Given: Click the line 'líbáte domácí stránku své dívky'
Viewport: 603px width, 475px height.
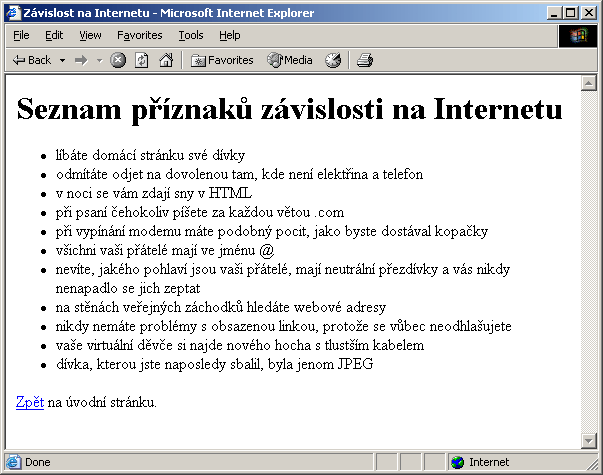Looking at the screenshot, I should (x=150, y=155).
